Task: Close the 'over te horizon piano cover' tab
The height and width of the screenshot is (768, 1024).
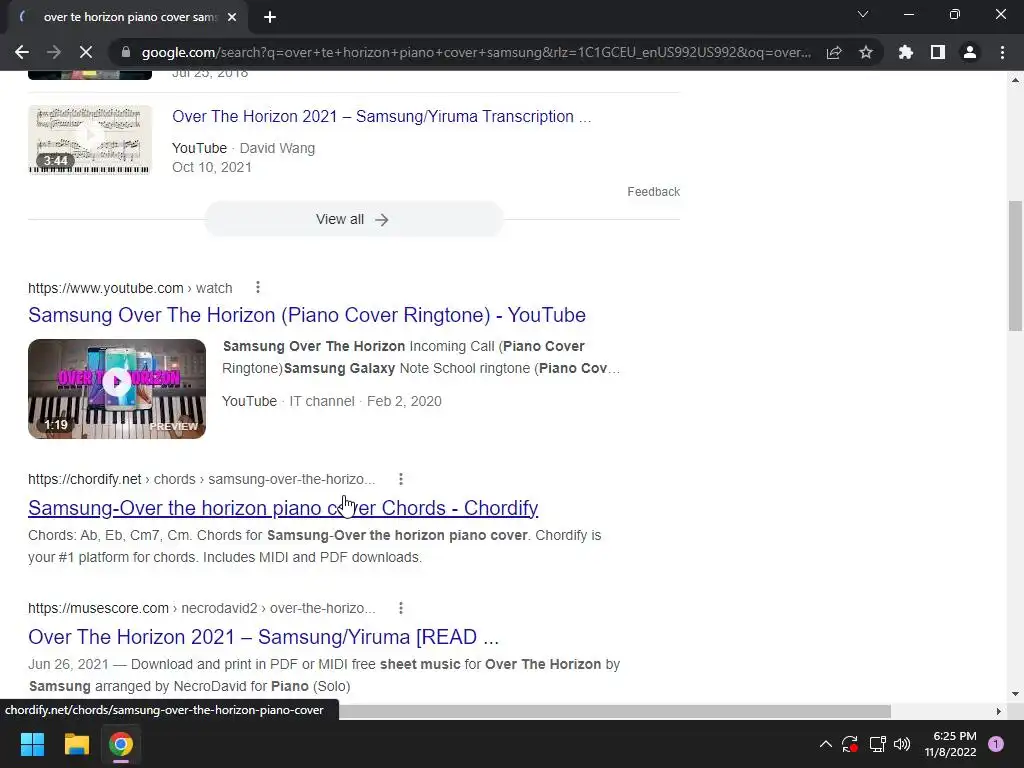Action: pos(232,18)
